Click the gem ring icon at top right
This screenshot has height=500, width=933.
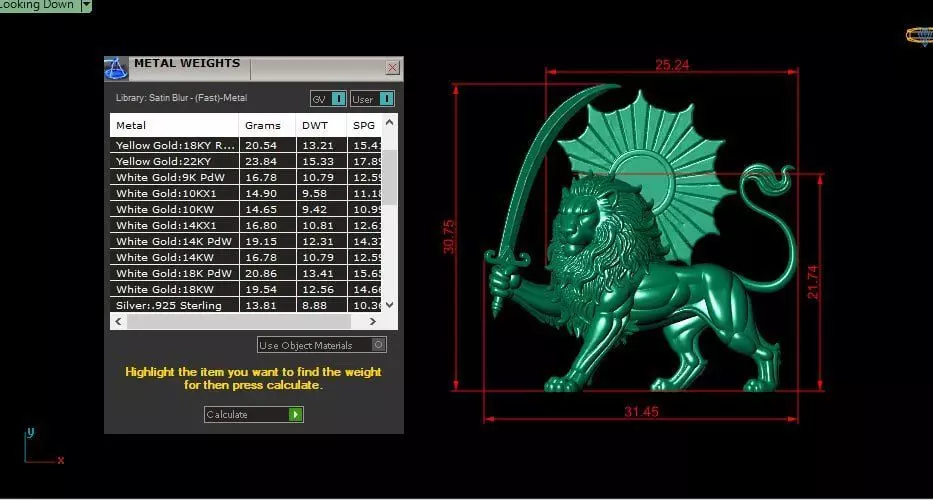920,35
